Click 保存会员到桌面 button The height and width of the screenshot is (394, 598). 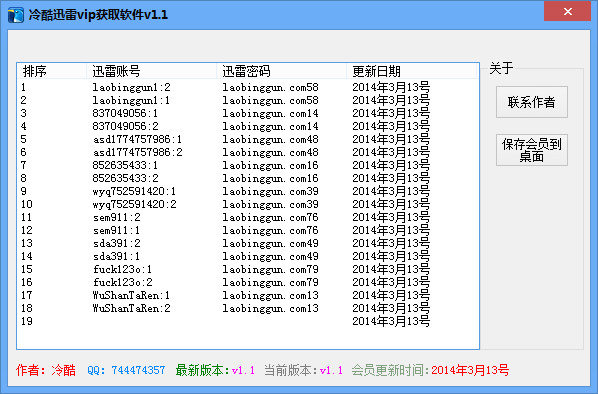pos(531,150)
